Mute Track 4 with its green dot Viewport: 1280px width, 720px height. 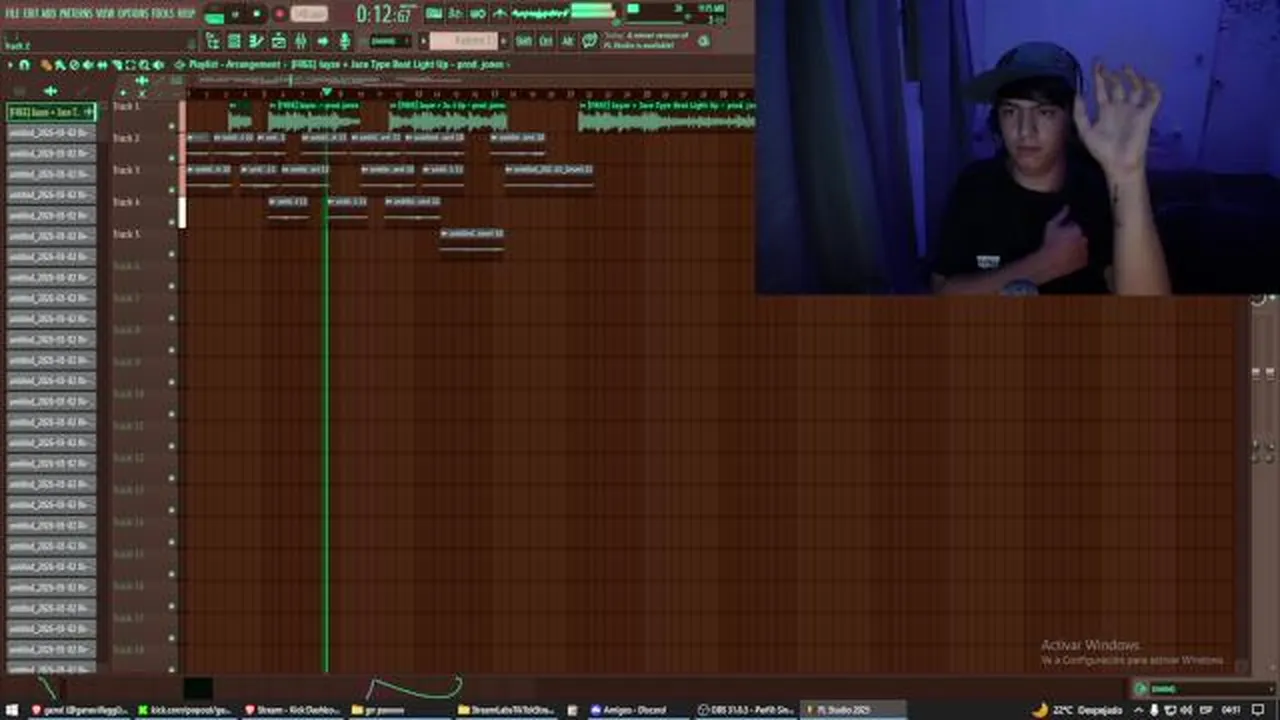[x=172, y=222]
